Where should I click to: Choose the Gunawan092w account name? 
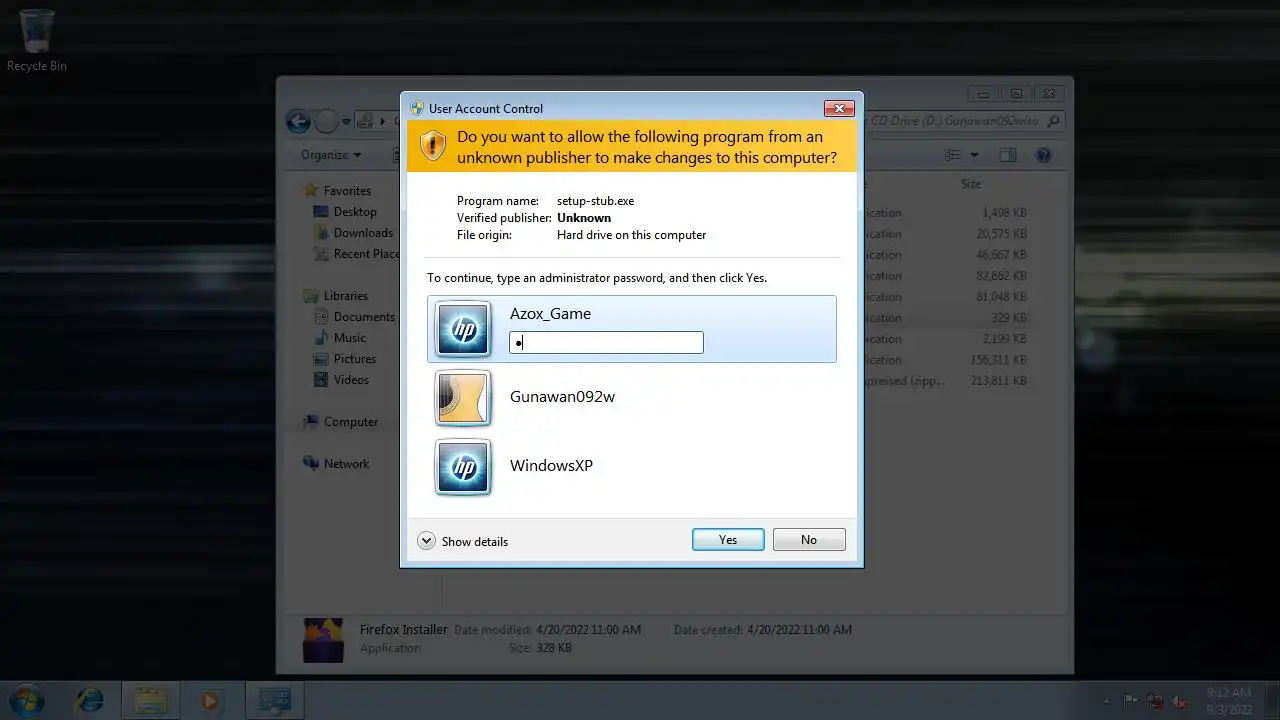(562, 396)
